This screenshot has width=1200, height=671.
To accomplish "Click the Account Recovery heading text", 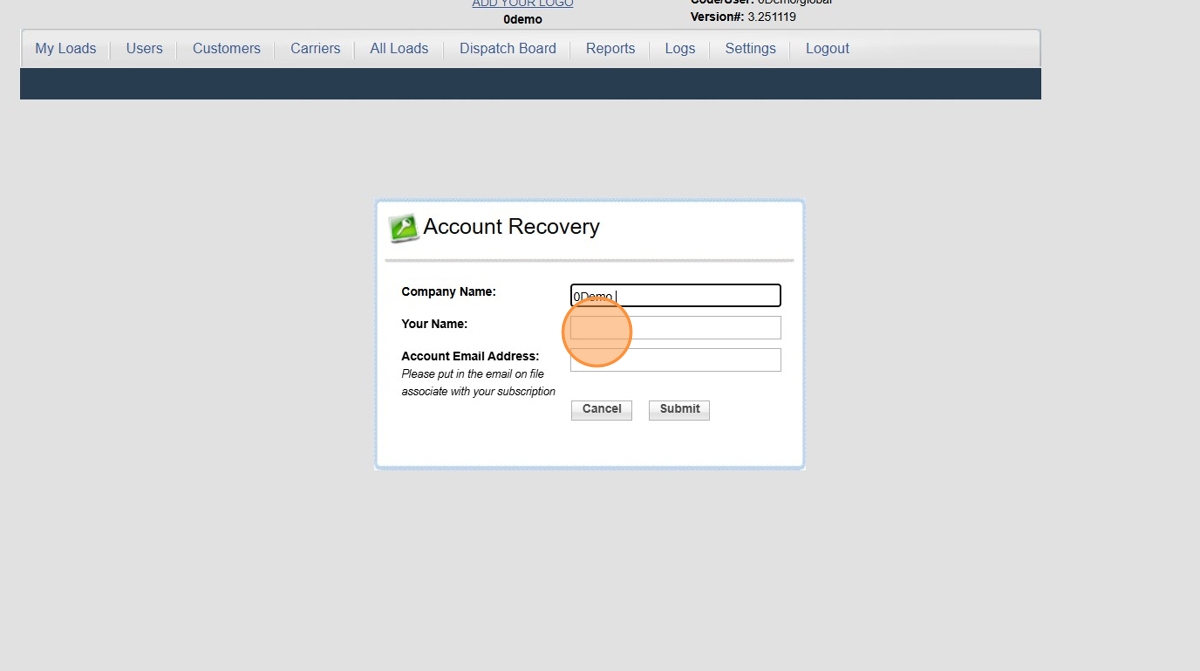I will coord(511,227).
